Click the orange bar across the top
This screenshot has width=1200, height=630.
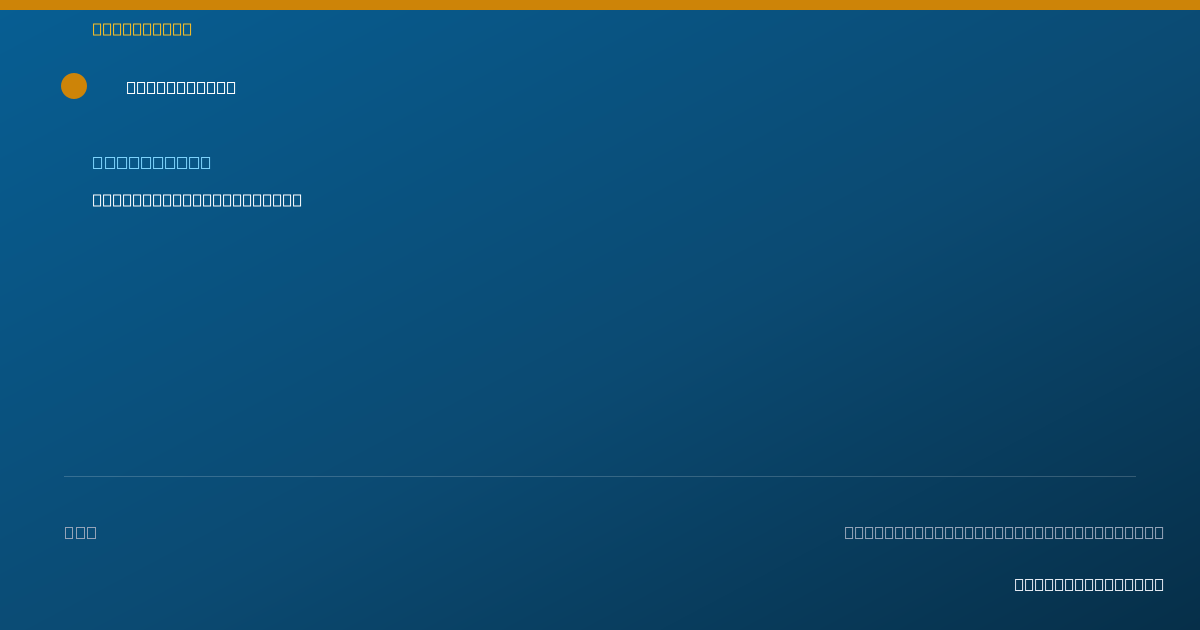600,5
